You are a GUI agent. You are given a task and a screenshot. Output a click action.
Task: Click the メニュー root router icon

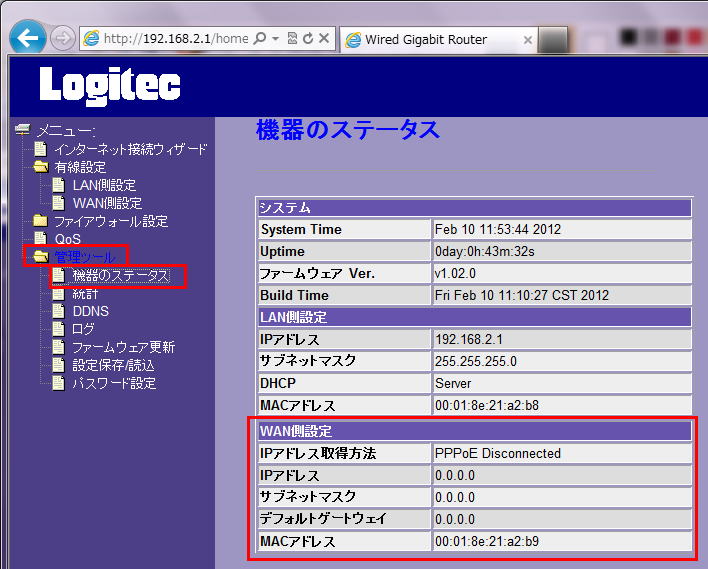click(22, 130)
